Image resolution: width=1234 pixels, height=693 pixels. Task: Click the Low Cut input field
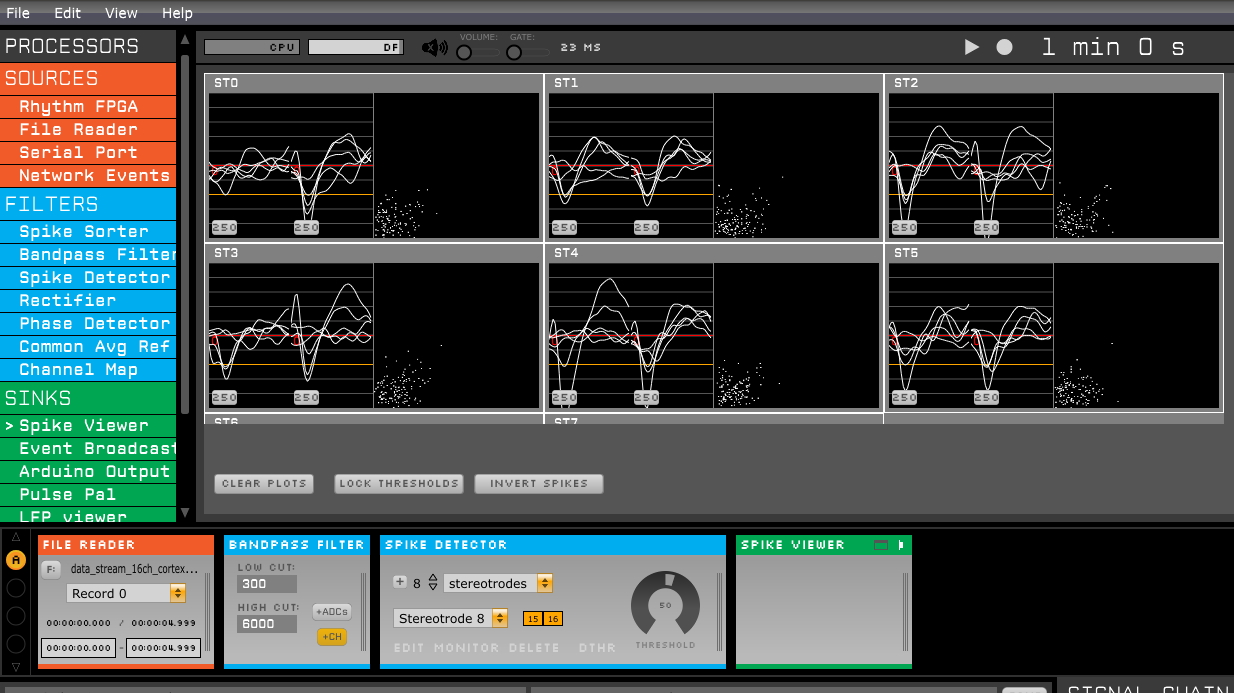267,583
